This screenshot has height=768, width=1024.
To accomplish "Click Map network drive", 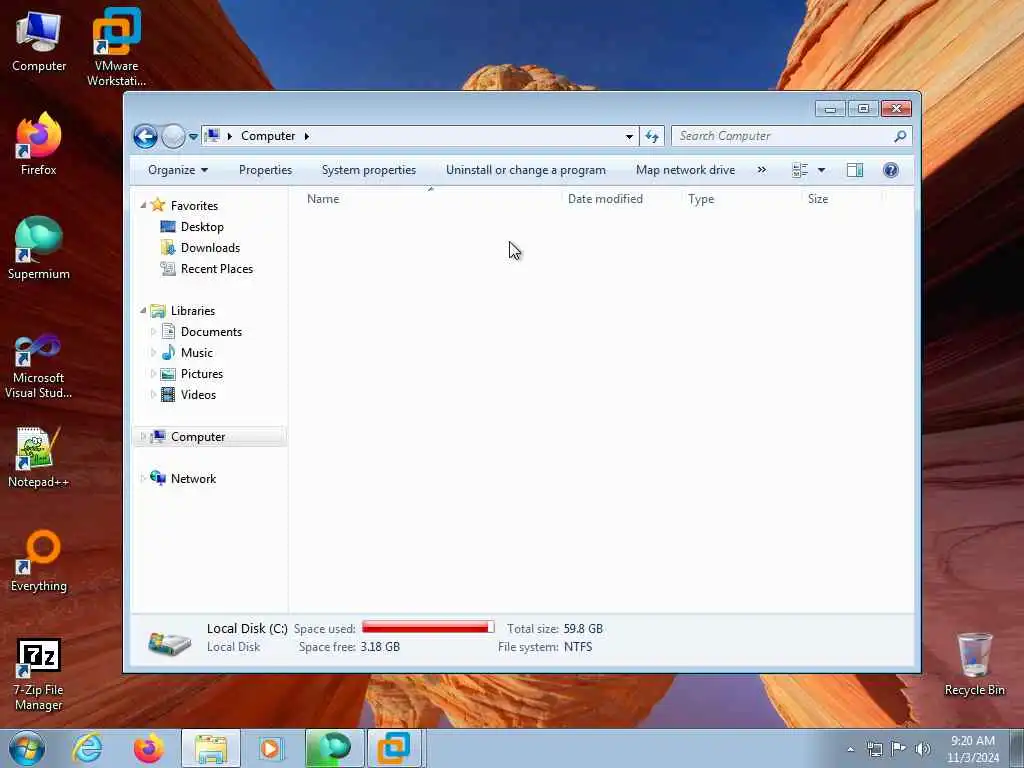I will [685, 170].
